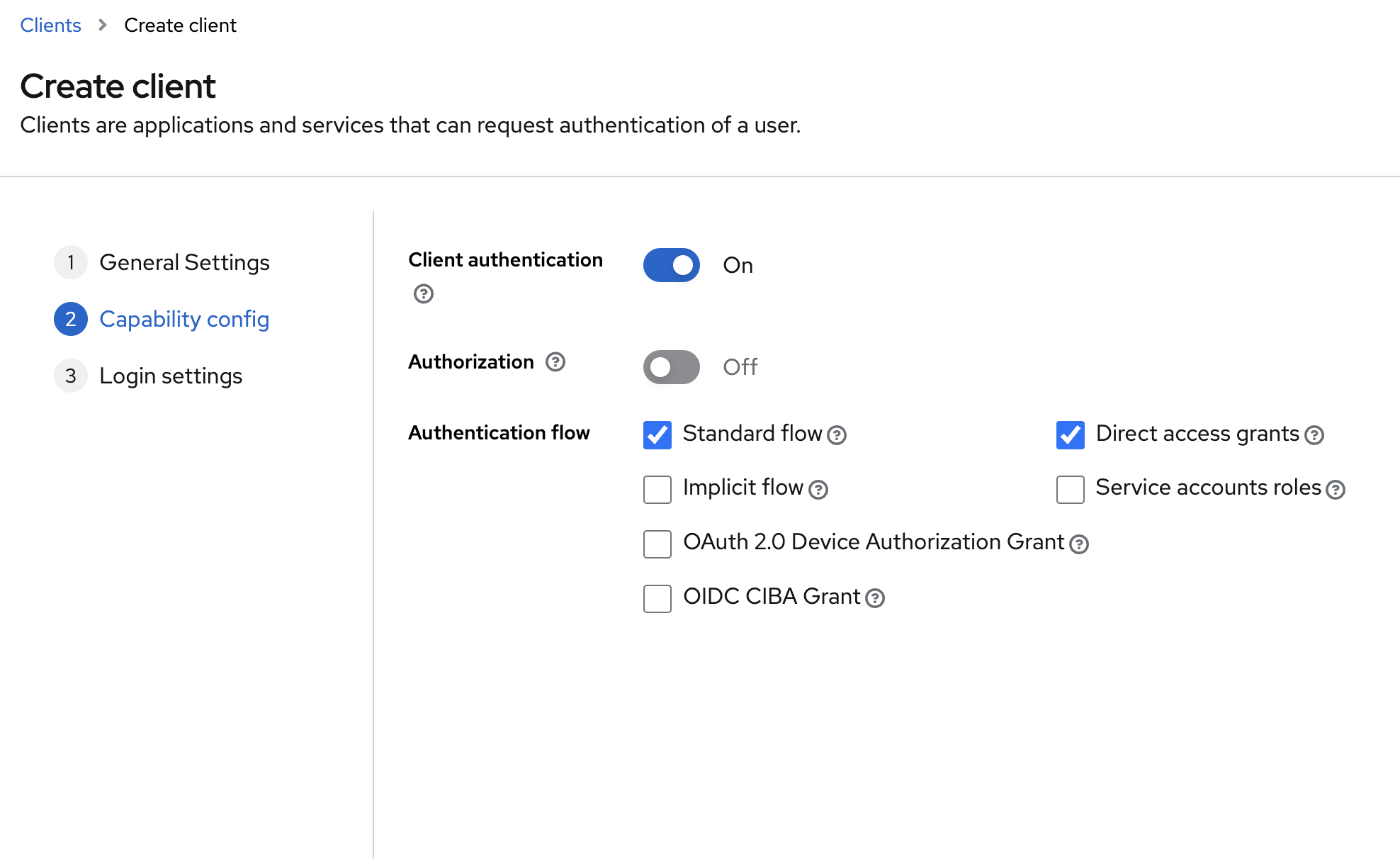Click Service accounts roles help icon
The width and height of the screenshot is (1400, 859).
(1336, 490)
